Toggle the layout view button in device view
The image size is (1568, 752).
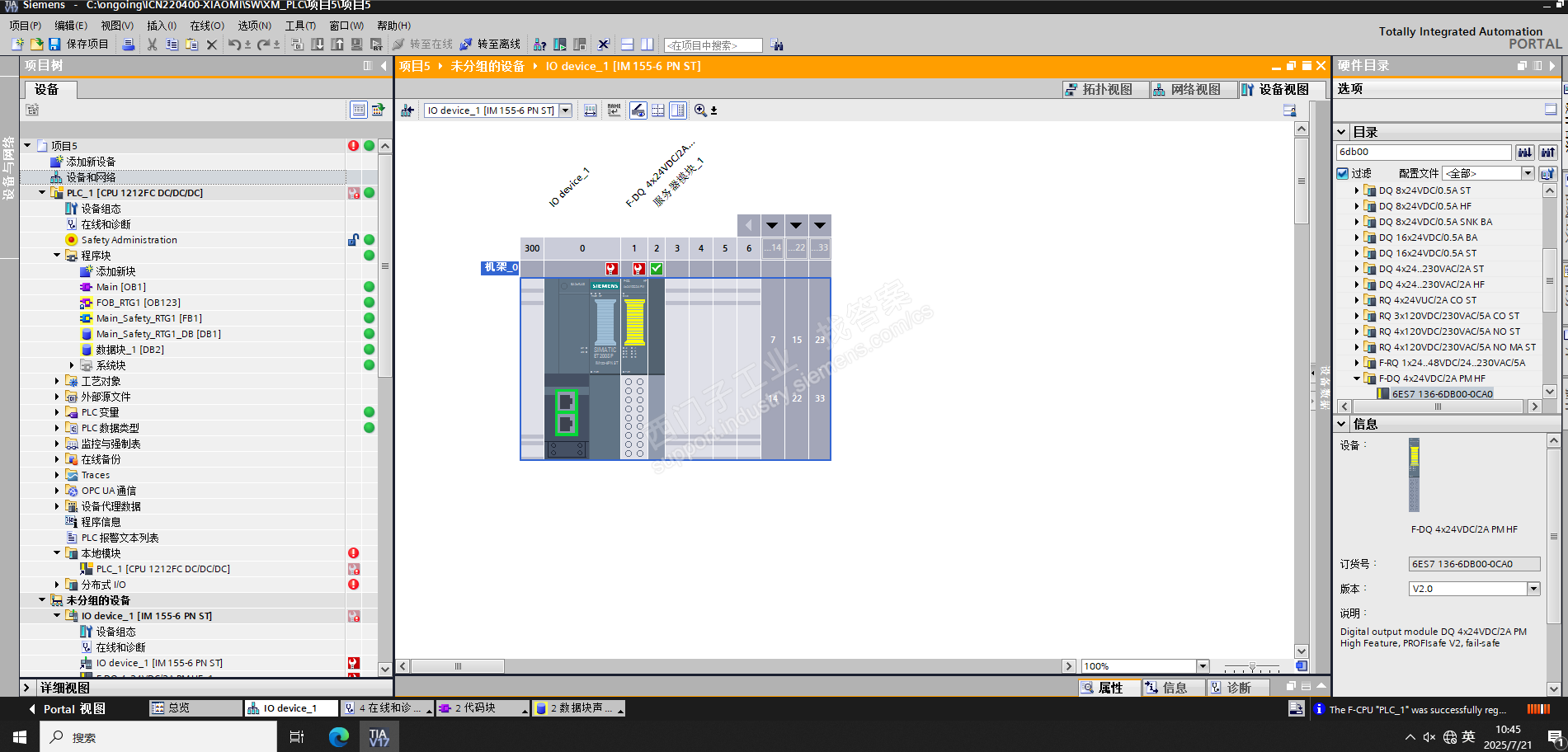click(678, 110)
